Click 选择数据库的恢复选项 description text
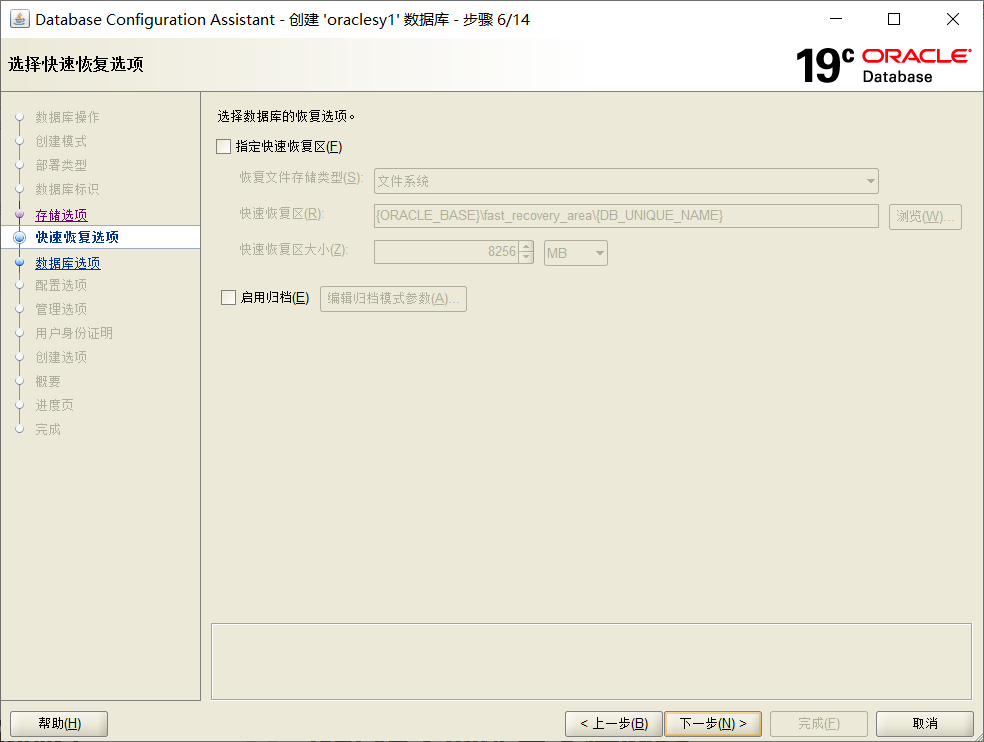984x742 pixels. [286, 116]
